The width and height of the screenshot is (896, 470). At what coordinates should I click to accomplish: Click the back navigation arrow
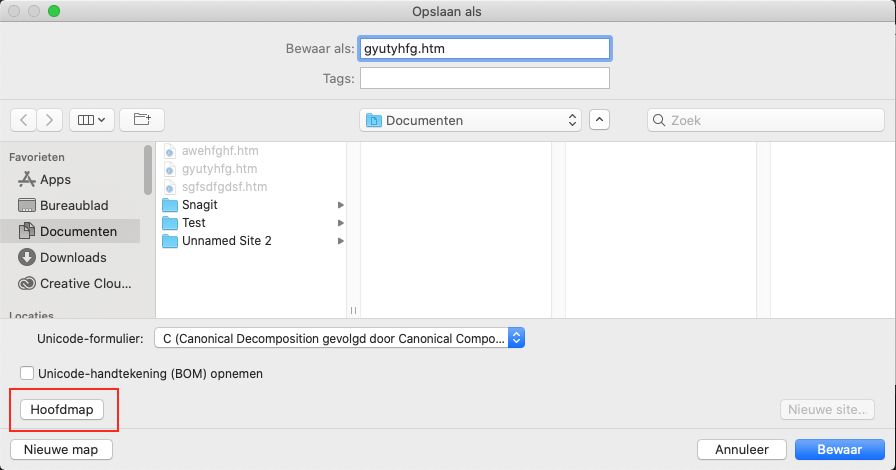pos(24,120)
